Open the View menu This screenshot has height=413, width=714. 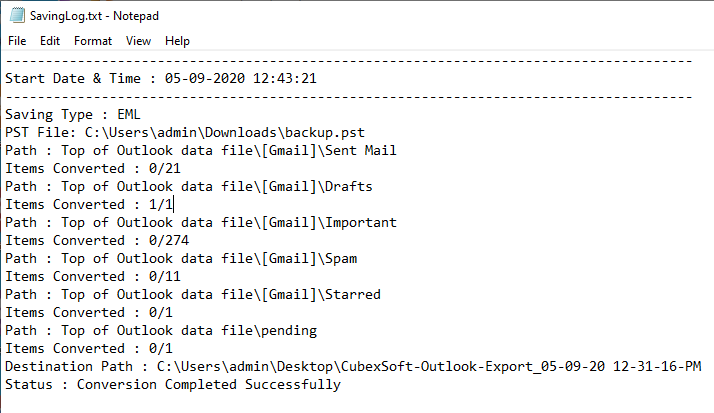[138, 41]
